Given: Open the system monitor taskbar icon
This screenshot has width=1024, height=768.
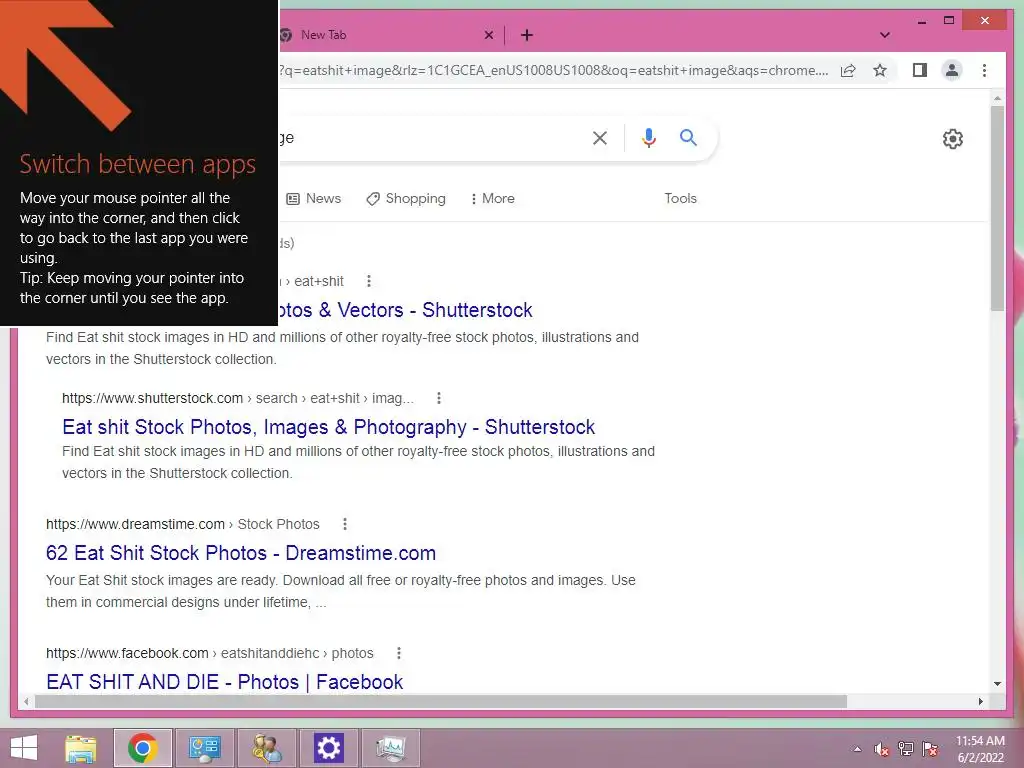Looking at the screenshot, I should pos(391,748).
